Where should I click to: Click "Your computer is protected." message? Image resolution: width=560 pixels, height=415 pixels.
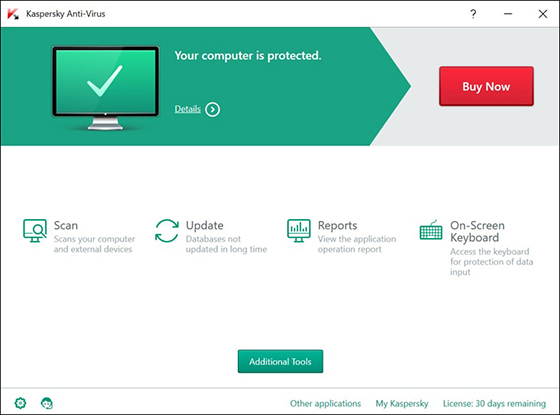click(248, 56)
